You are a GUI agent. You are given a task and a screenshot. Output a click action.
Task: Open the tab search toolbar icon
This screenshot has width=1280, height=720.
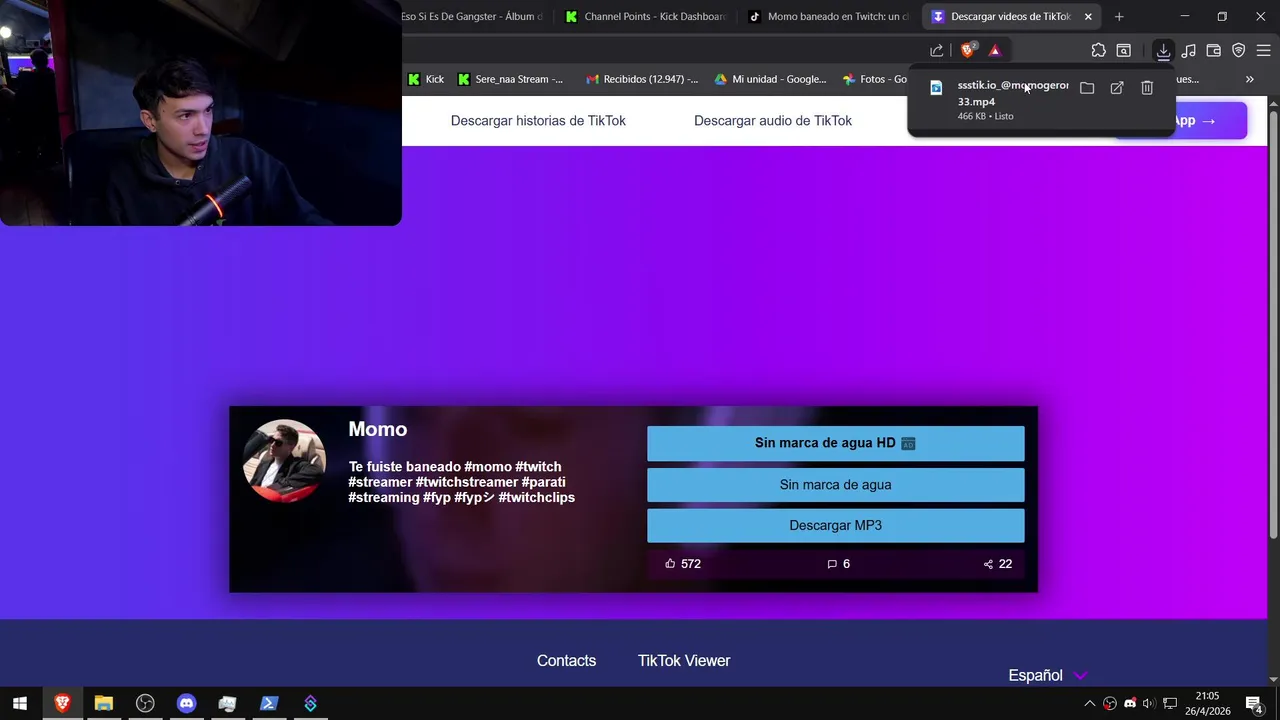[x=1124, y=50]
